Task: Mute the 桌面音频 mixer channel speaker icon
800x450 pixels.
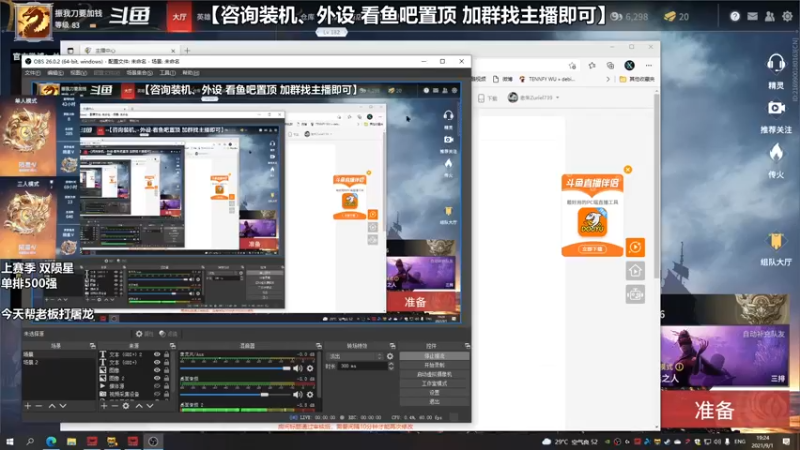Action: point(297,394)
